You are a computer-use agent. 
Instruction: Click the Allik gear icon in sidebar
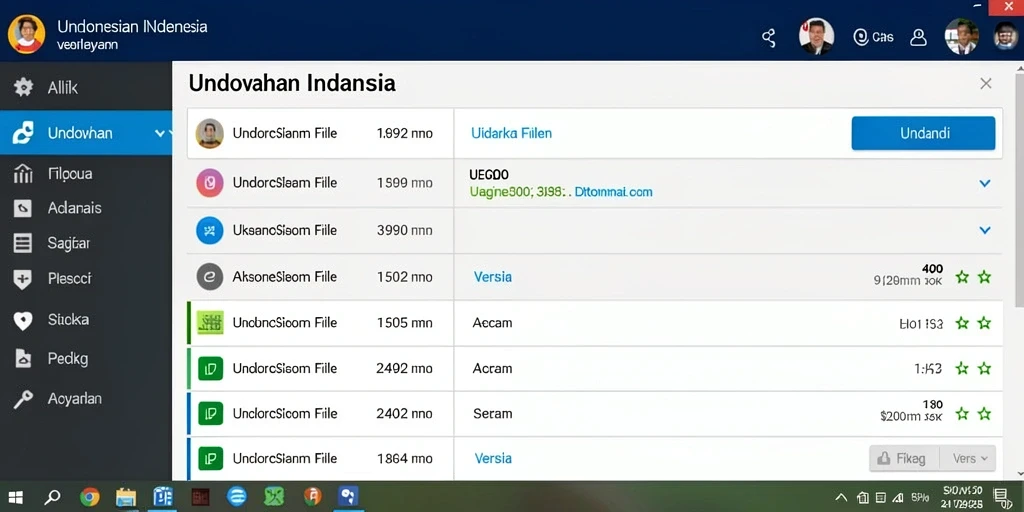24,87
